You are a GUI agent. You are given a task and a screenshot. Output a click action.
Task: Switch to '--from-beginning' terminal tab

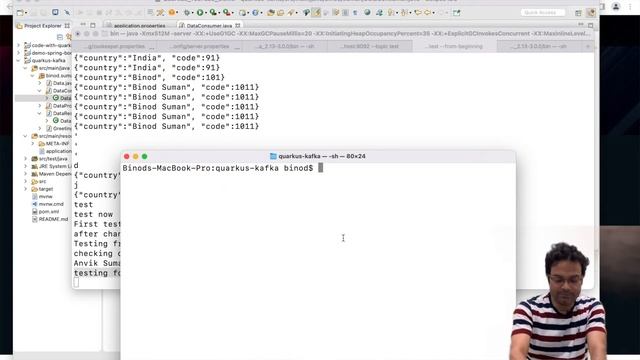[454, 47]
